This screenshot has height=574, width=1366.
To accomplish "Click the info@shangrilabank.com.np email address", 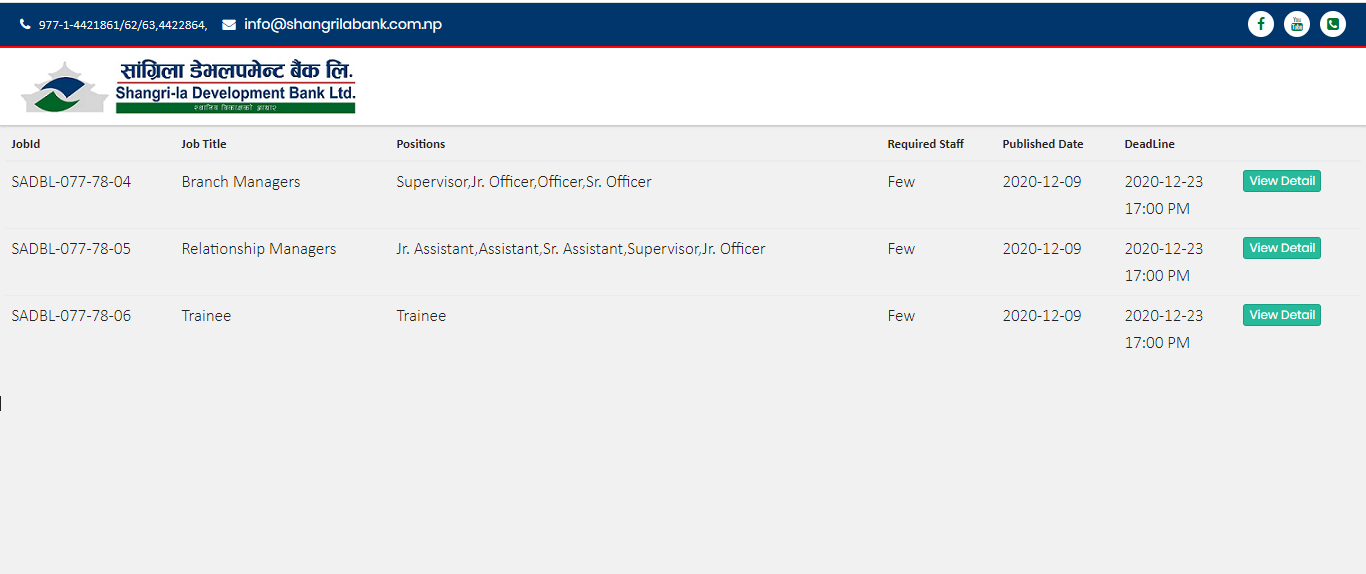I will pyautogui.click(x=343, y=25).
